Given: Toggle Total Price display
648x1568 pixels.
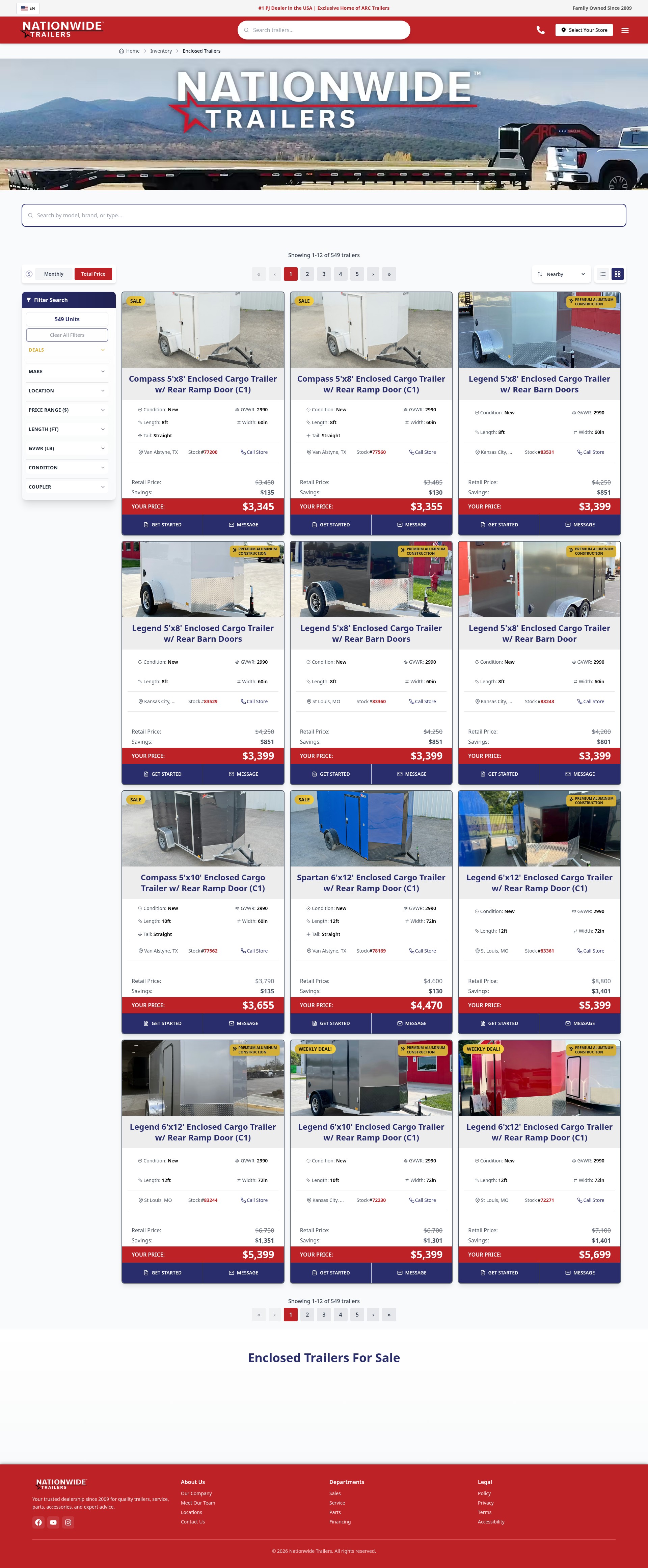Looking at the screenshot, I should click(x=93, y=274).
